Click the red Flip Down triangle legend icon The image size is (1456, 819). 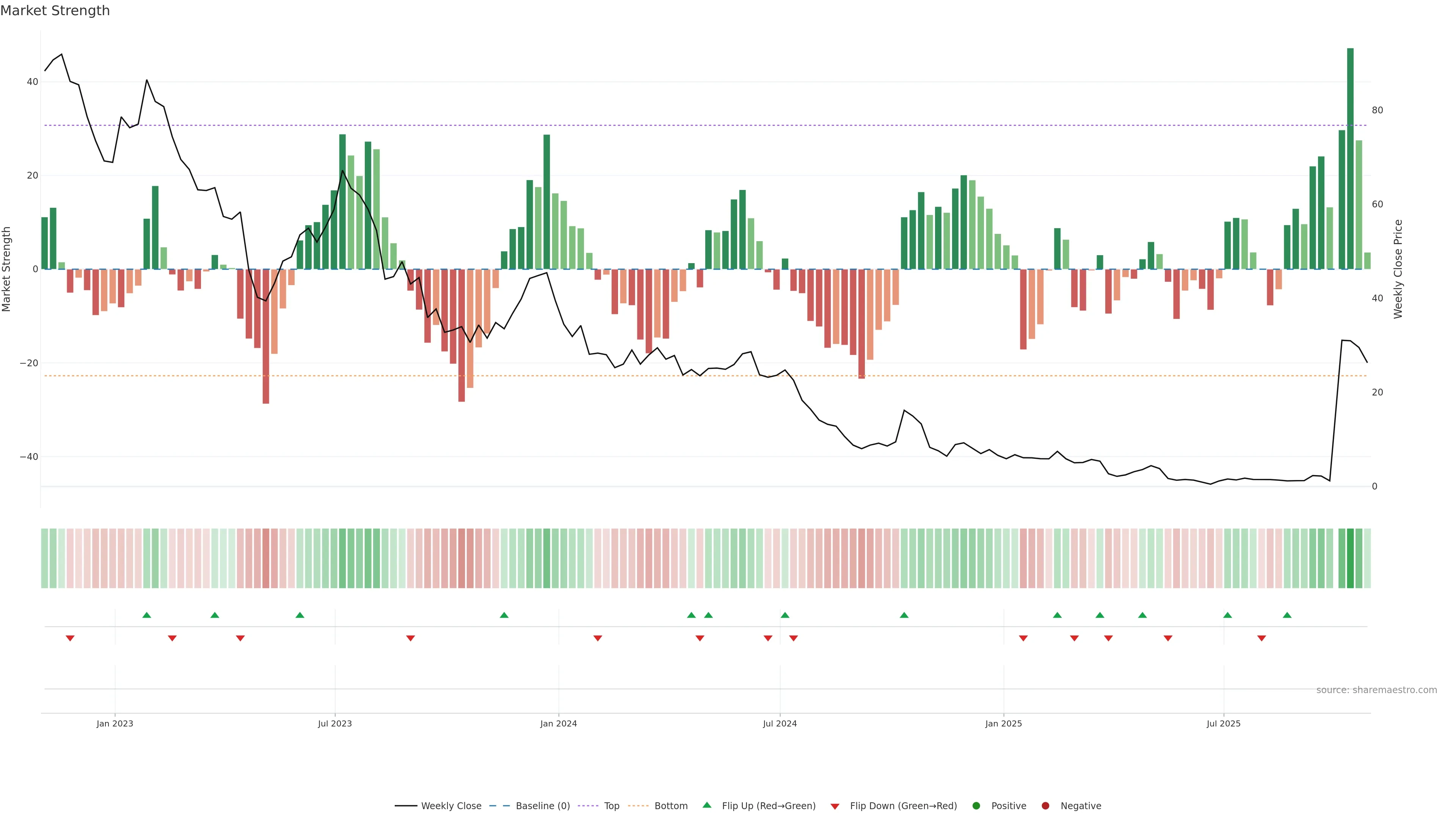835,806
